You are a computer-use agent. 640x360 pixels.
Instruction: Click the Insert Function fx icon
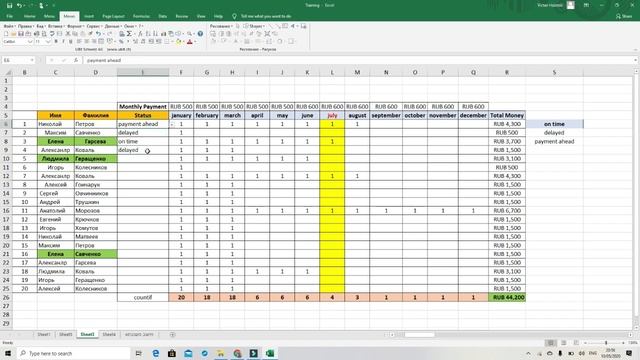click(x=76, y=60)
